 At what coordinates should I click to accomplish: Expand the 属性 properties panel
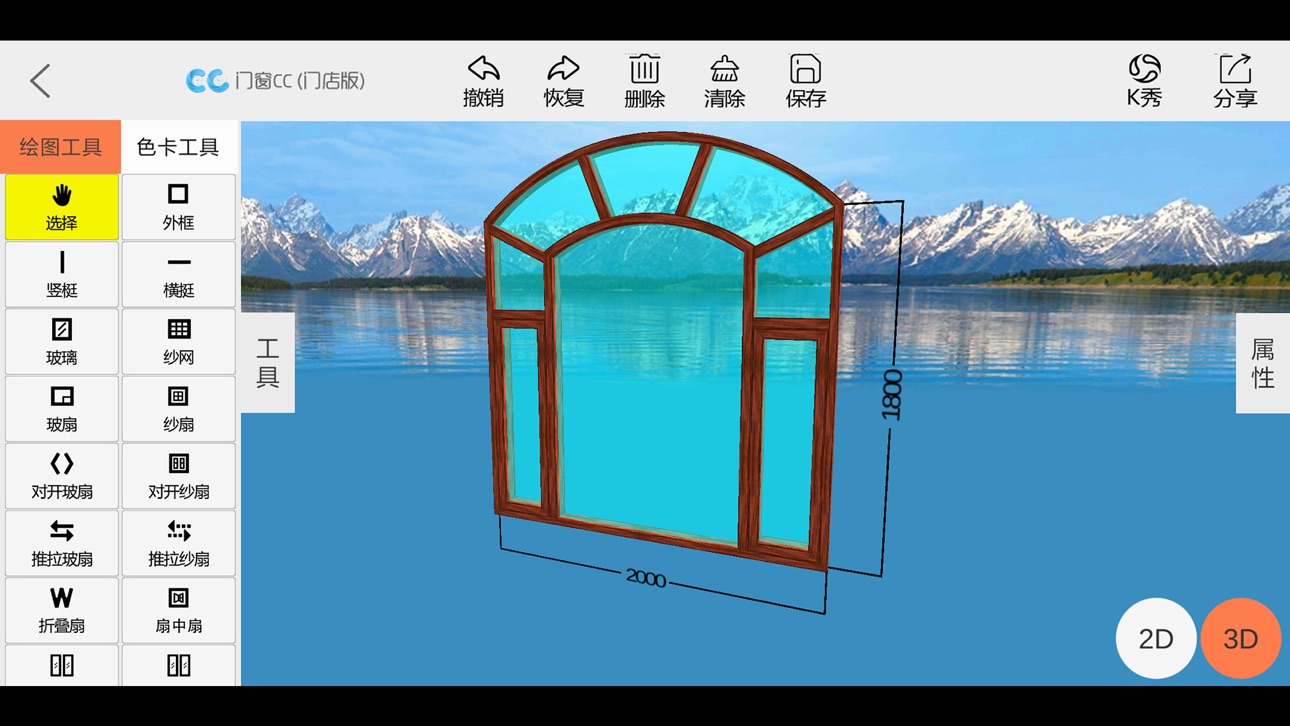pyautogui.click(x=1263, y=363)
